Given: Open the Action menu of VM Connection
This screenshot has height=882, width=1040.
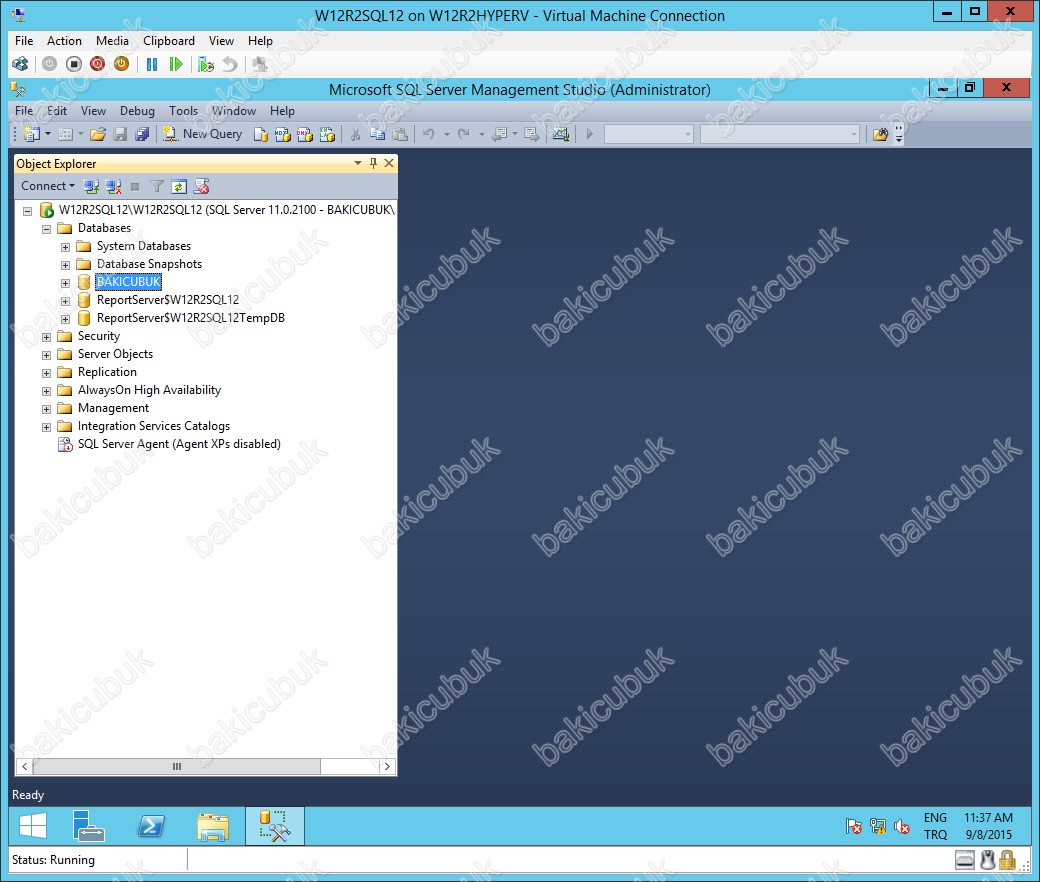Looking at the screenshot, I should coord(64,40).
